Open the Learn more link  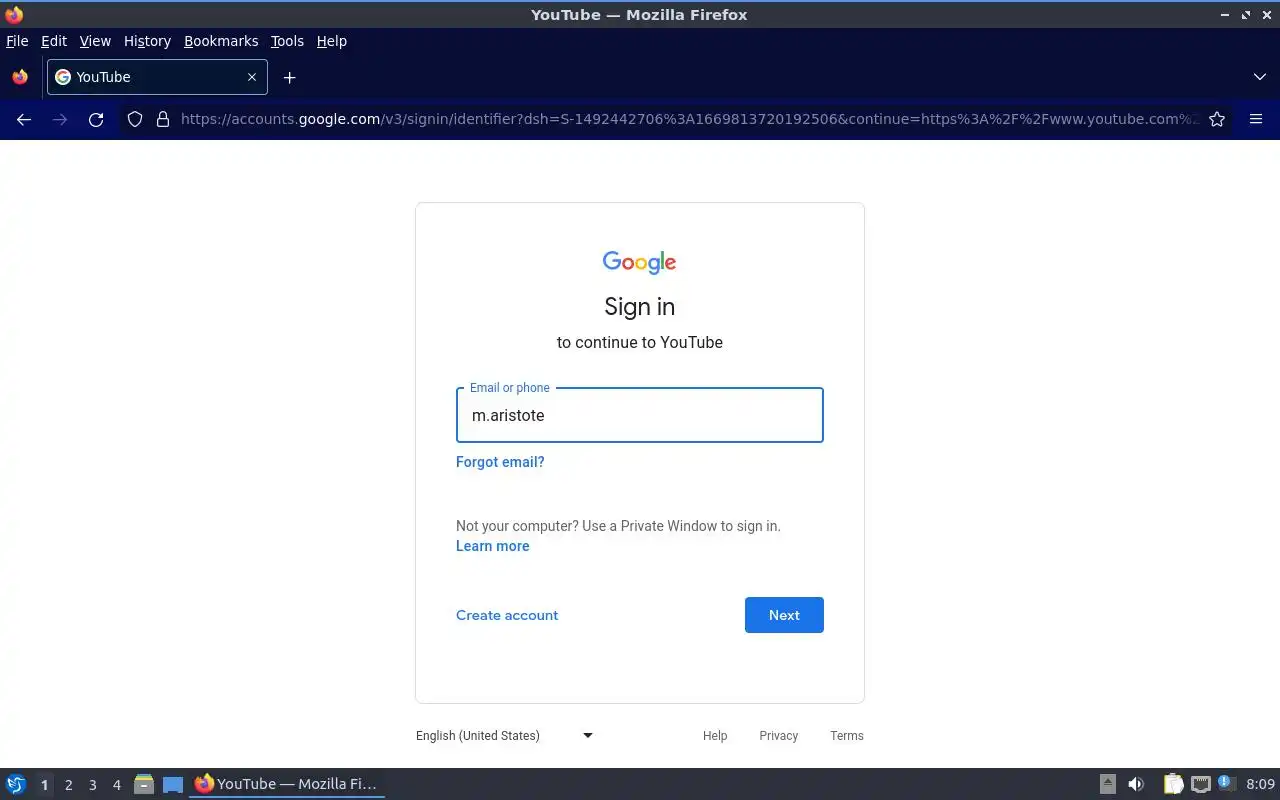(x=492, y=546)
